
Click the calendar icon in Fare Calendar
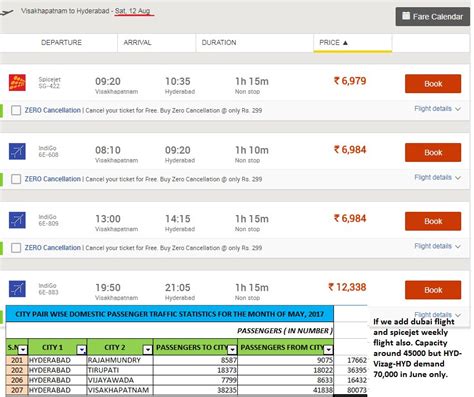click(406, 16)
